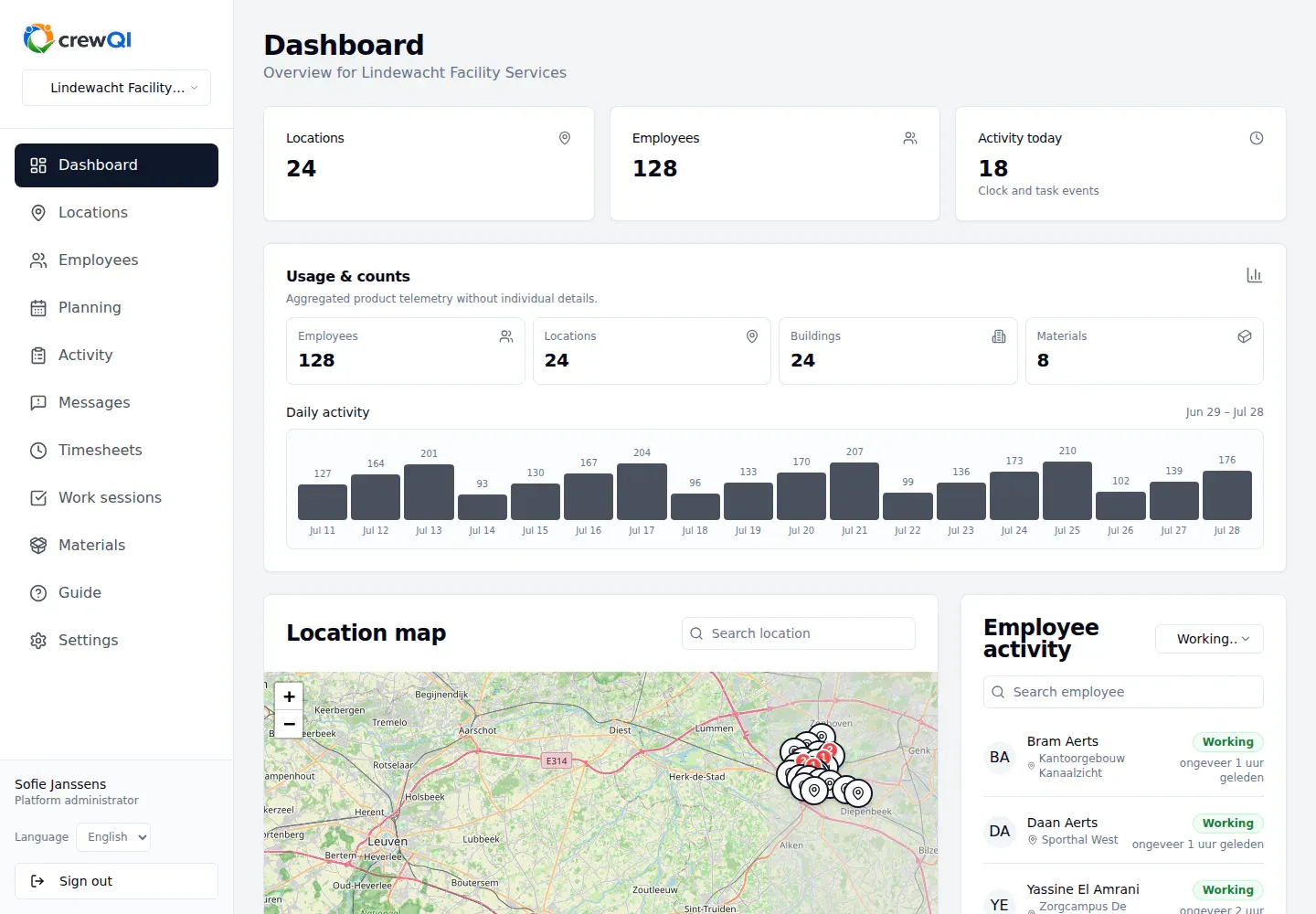Zoom out on the location map
The width and height of the screenshot is (1316, 914).
click(289, 724)
